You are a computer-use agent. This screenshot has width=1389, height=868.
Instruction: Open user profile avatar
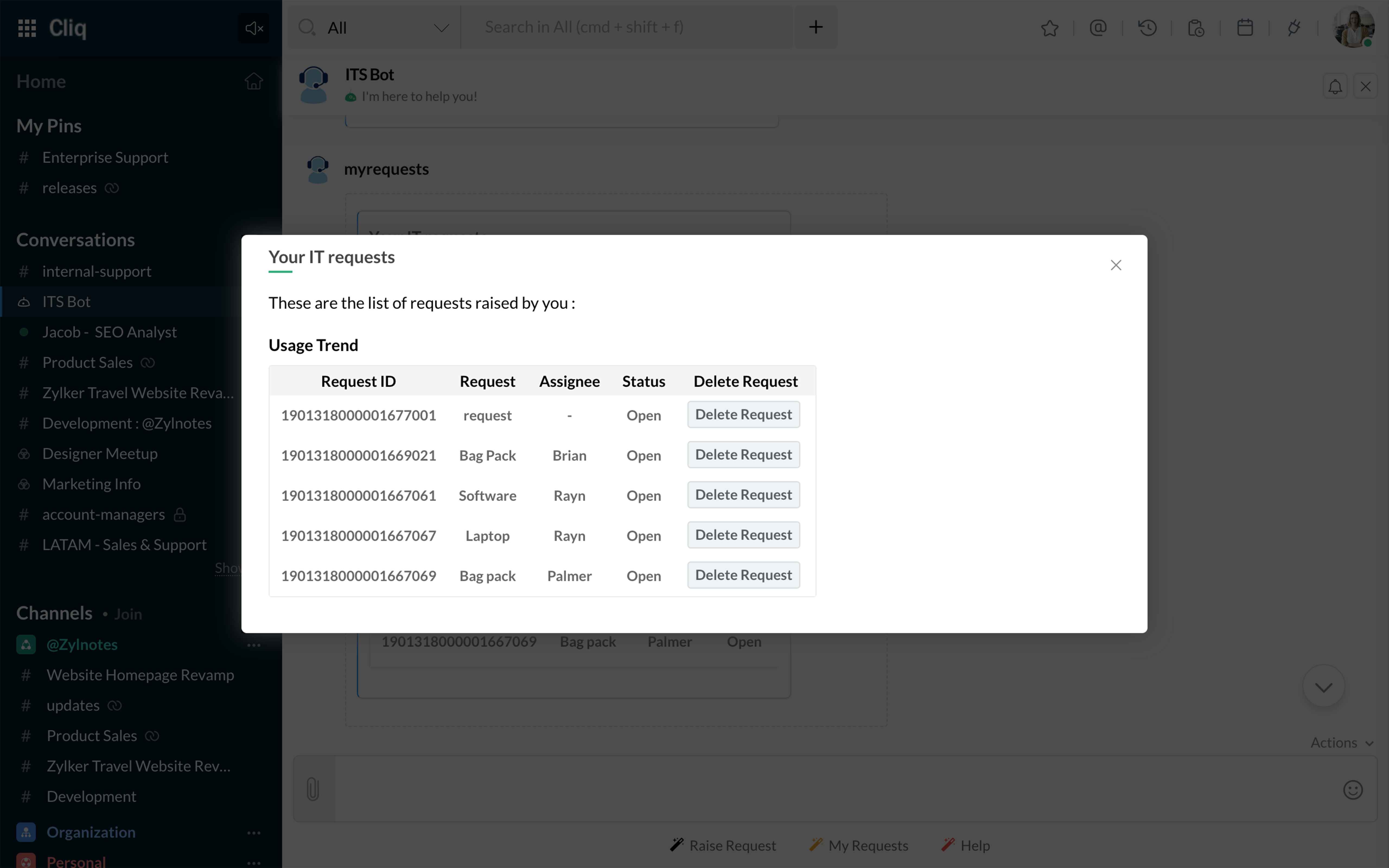(1353, 27)
